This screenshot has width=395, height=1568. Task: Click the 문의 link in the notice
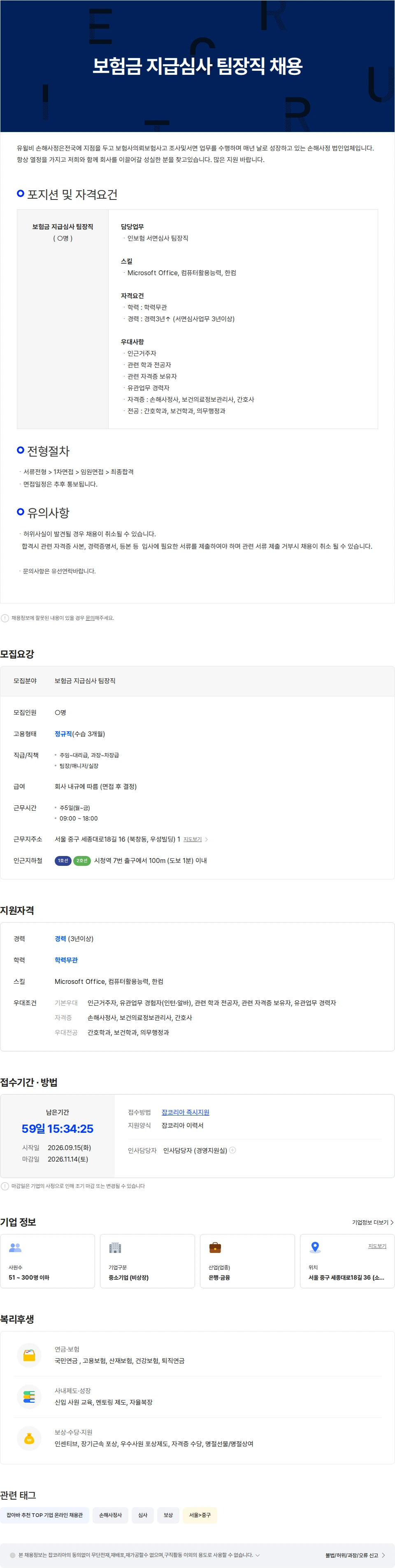coord(89,618)
